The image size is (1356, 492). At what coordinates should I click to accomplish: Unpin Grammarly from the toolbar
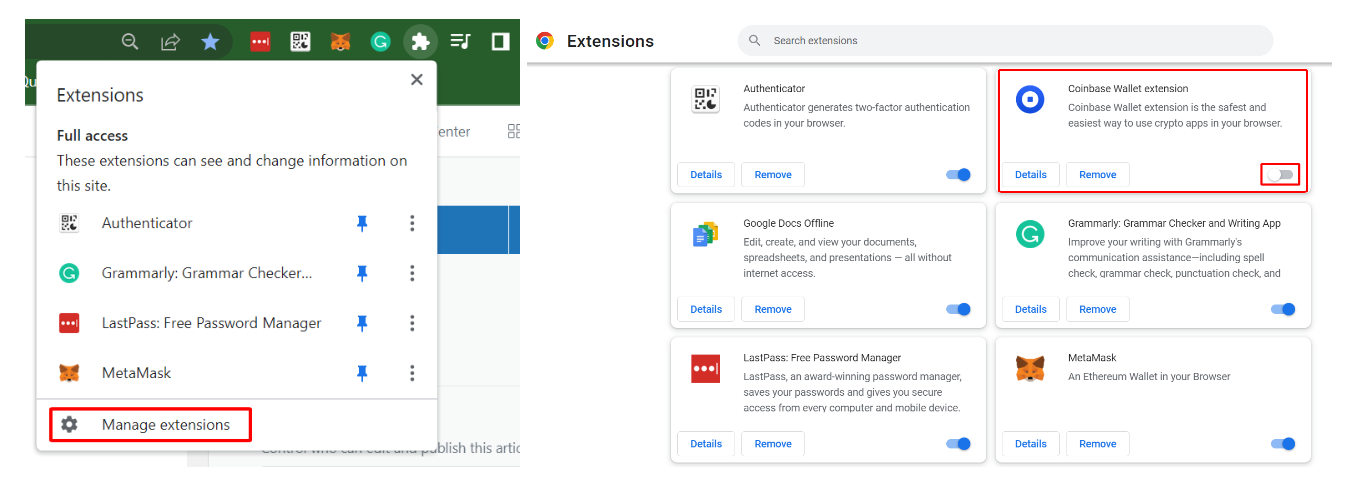(362, 273)
